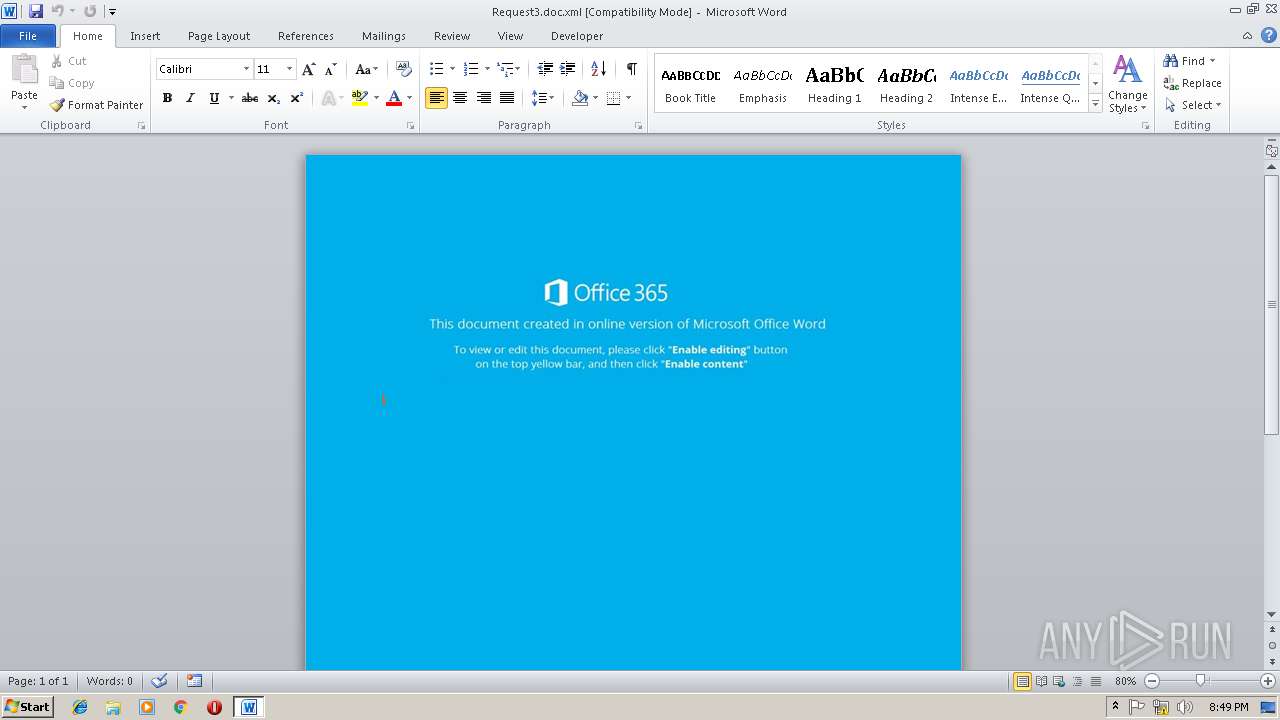Switch to the References tab
1280x720 pixels.
[306, 36]
